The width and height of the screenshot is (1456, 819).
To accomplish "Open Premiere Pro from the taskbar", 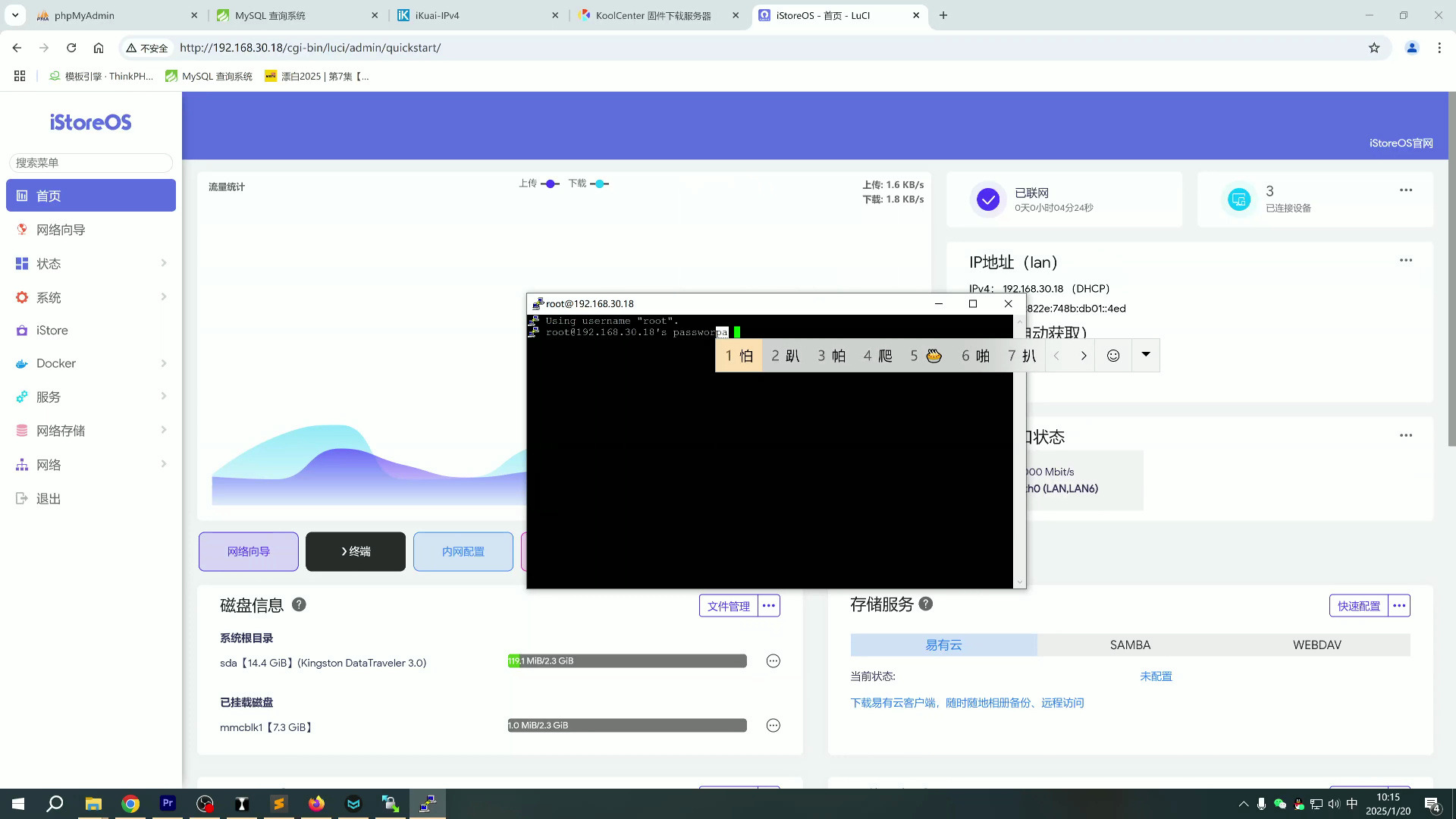I will tap(168, 804).
